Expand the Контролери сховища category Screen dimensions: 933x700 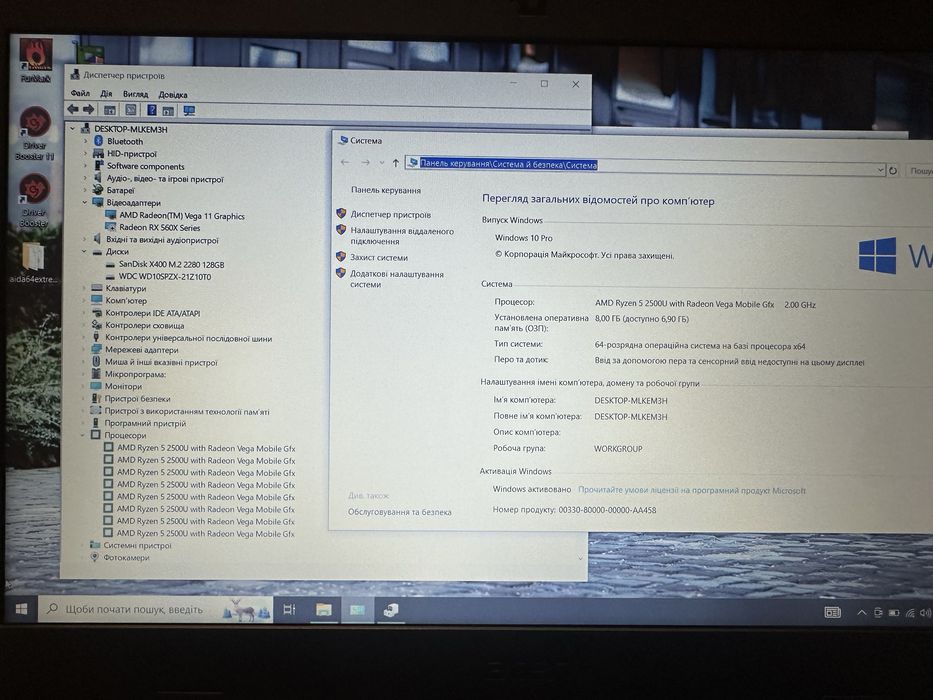(x=84, y=325)
